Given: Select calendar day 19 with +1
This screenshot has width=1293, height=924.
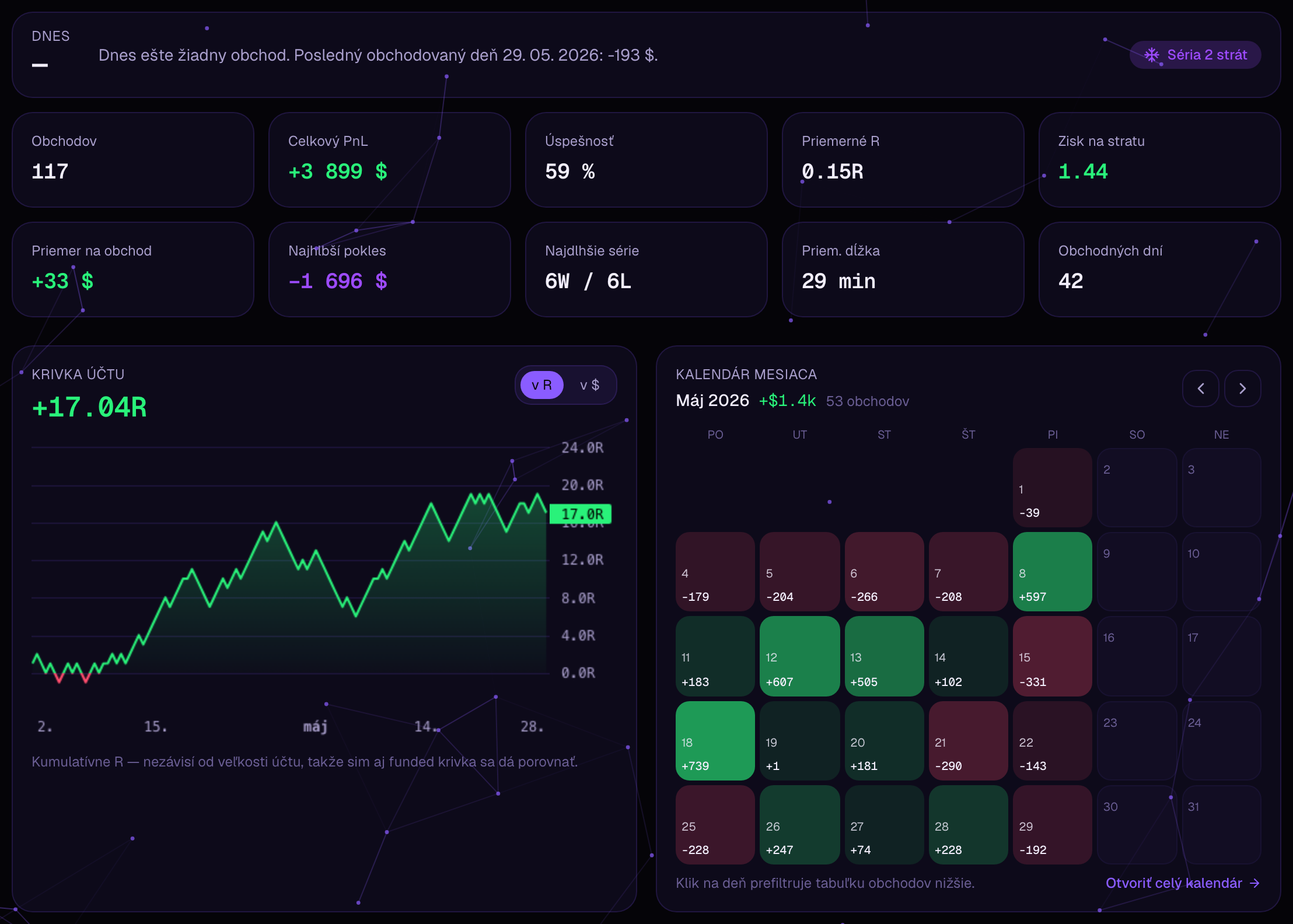Looking at the screenshot, I should [799, 741].
